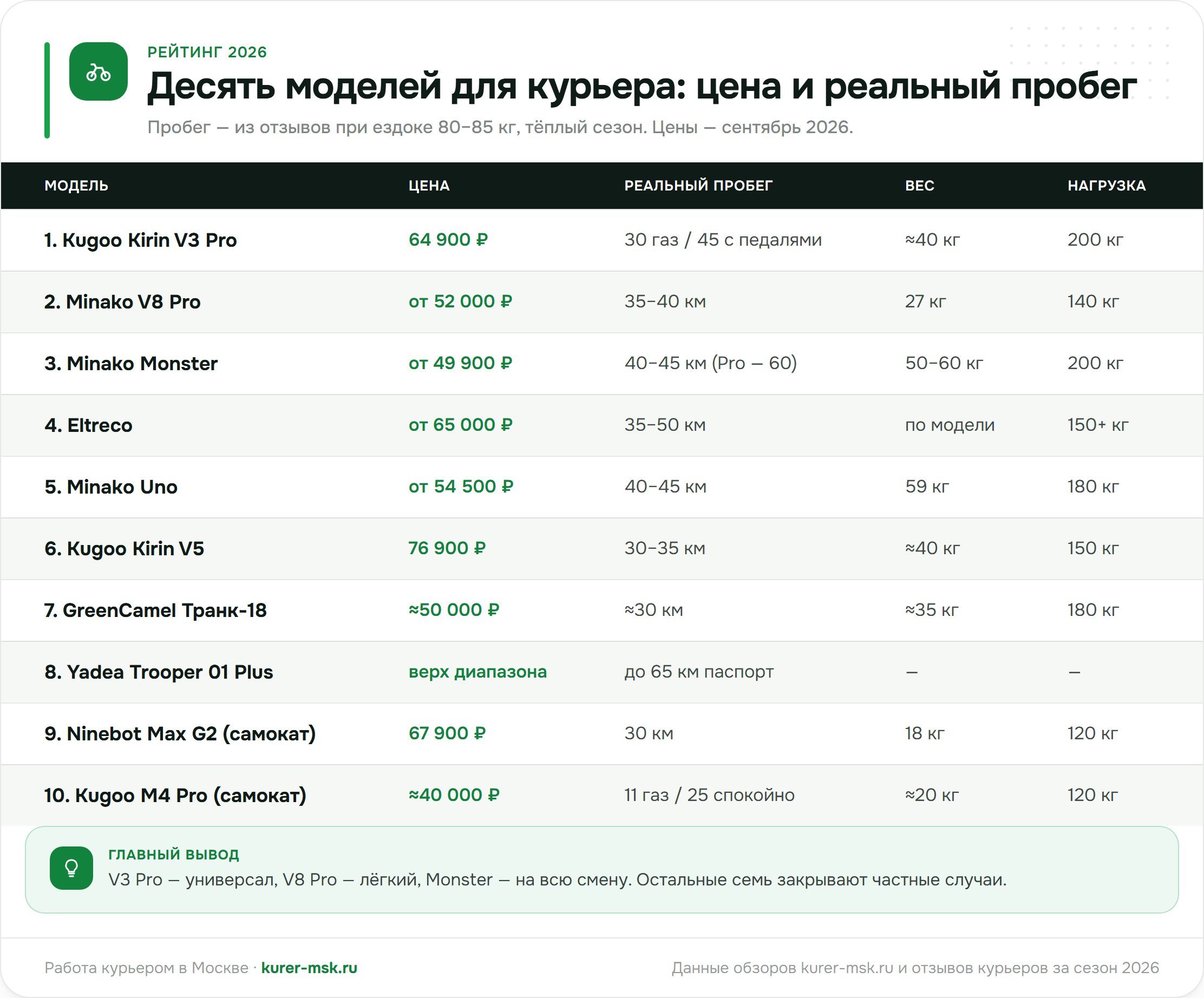1204x998 pixels.
Task: Click the subtitle starting with «Пробег — из отзывов»
Action: (x=500, y=127)
